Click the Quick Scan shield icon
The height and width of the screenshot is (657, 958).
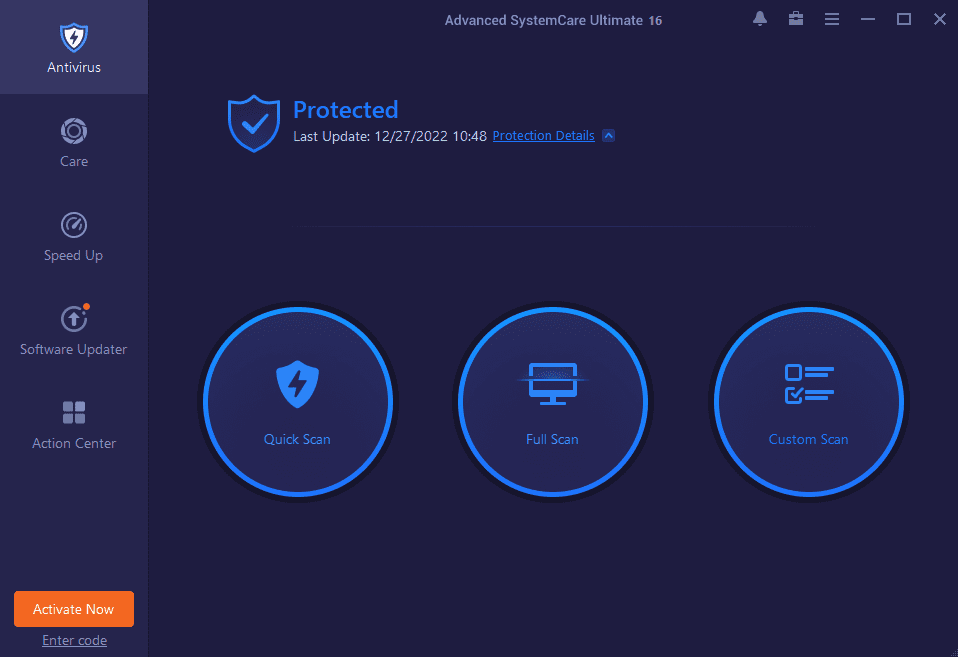(x=297, y=382)
